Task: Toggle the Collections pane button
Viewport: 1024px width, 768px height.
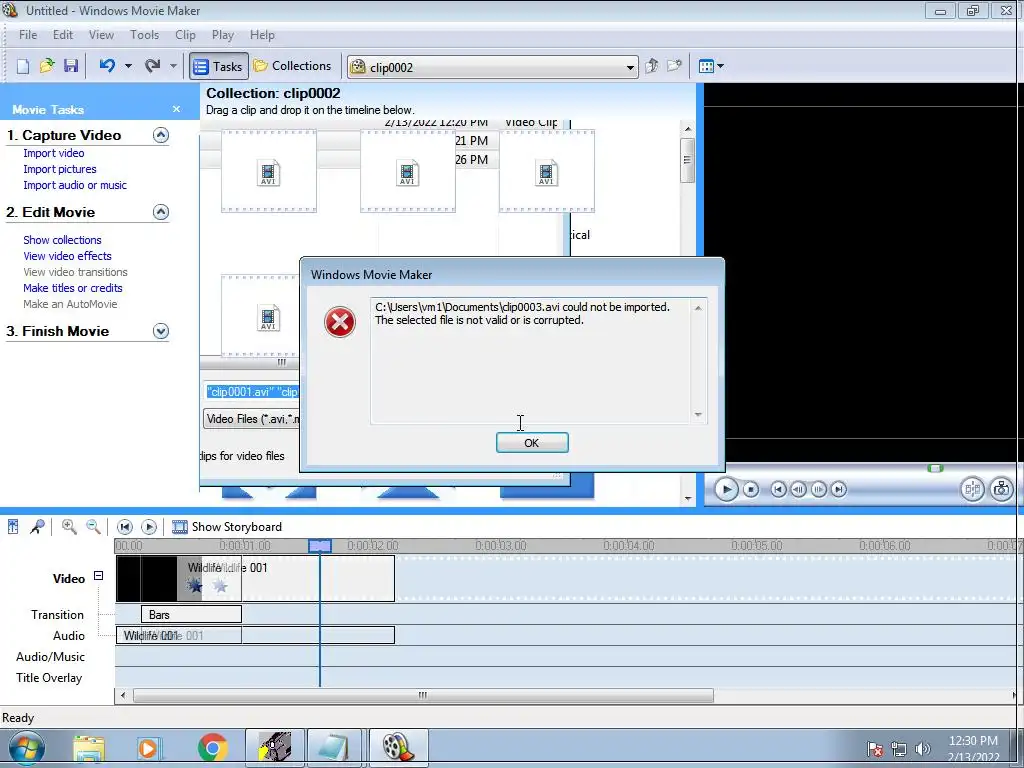Action: pyautogui.click(x=293, y=66)
